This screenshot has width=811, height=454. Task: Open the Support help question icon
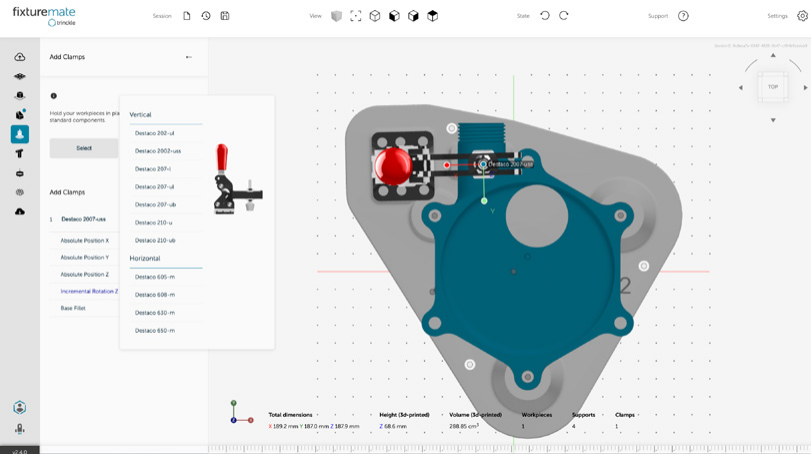tap(683, 16)
